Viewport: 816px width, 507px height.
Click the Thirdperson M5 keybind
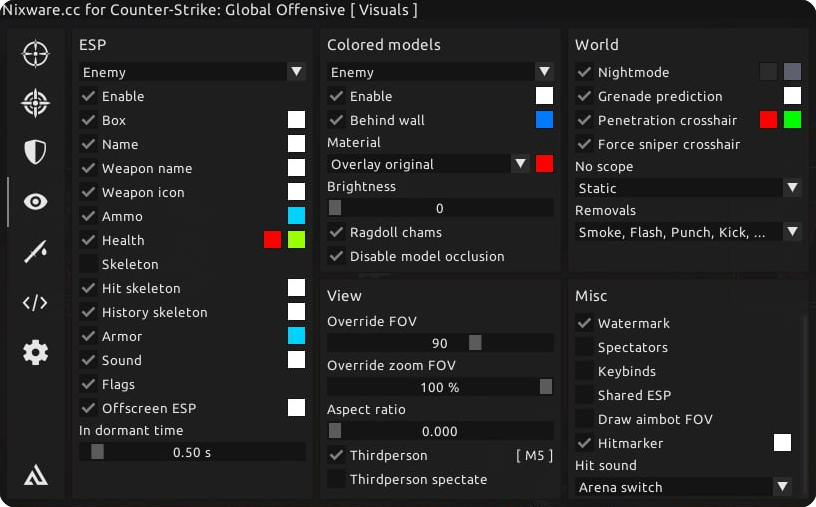pos(534,455)
